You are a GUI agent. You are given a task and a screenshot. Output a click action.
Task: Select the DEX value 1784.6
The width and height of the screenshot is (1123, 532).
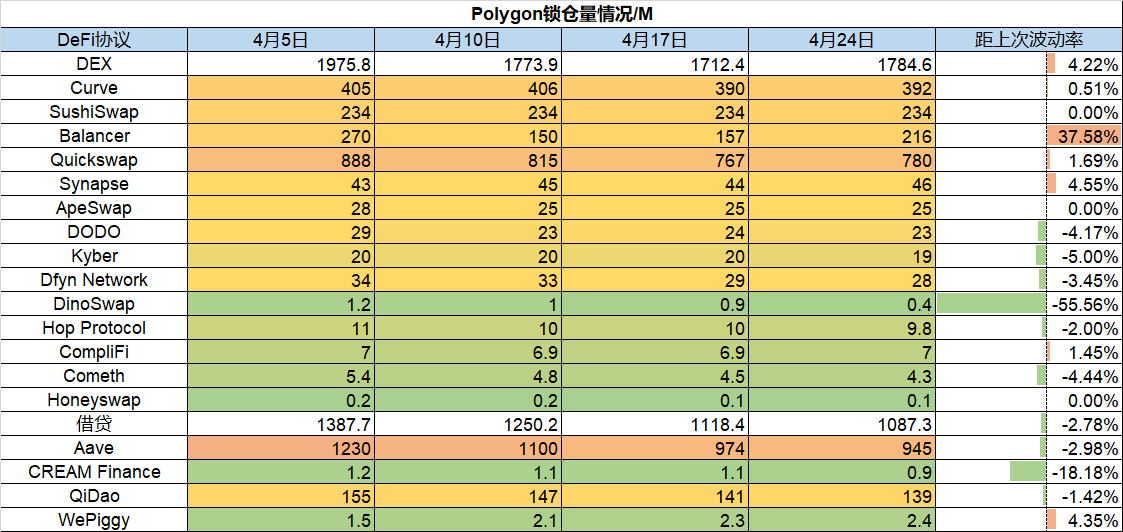click(x=842, y=64)
